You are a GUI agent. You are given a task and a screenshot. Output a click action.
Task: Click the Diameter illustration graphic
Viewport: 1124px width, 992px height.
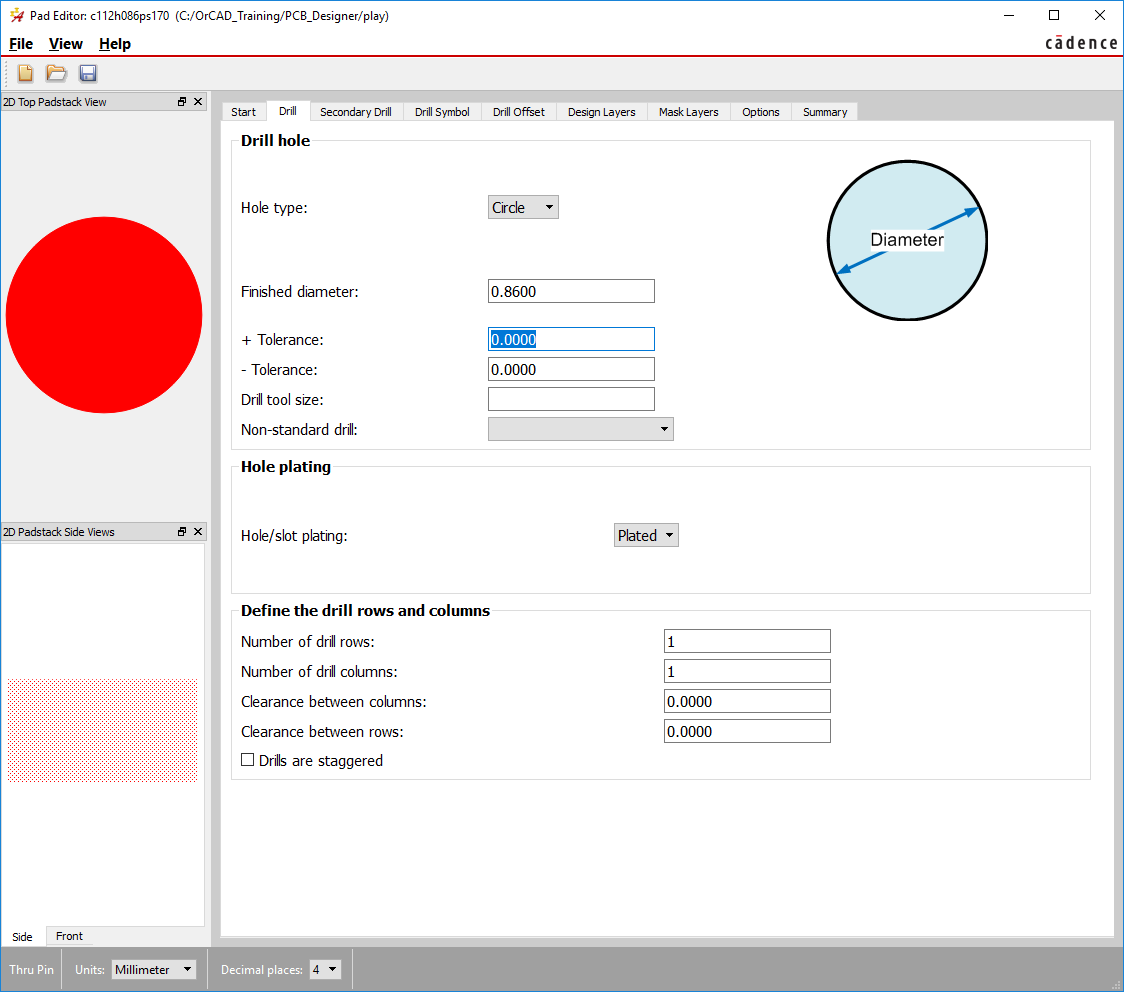tap(908, 240)
